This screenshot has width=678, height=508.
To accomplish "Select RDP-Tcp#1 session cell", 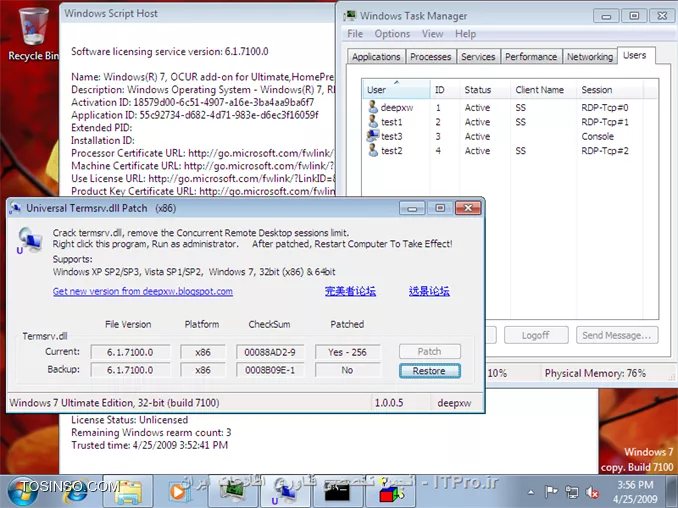I will coord(604,122).
